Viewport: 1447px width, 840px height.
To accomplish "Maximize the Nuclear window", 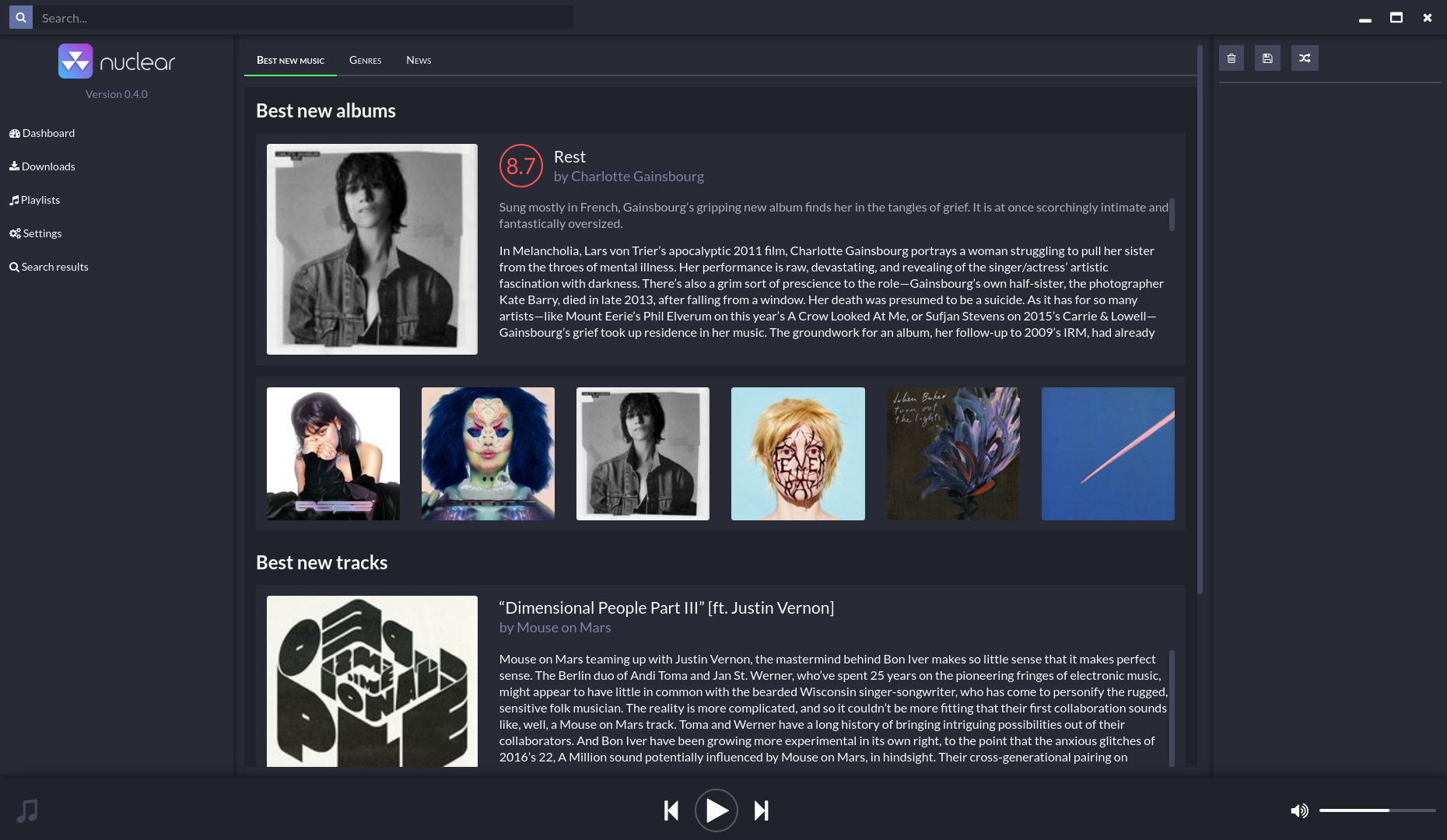I will coord(1396,17).
